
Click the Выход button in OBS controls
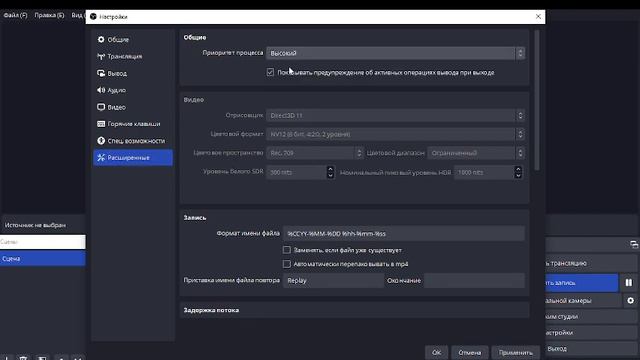click(x=591, y=349)
